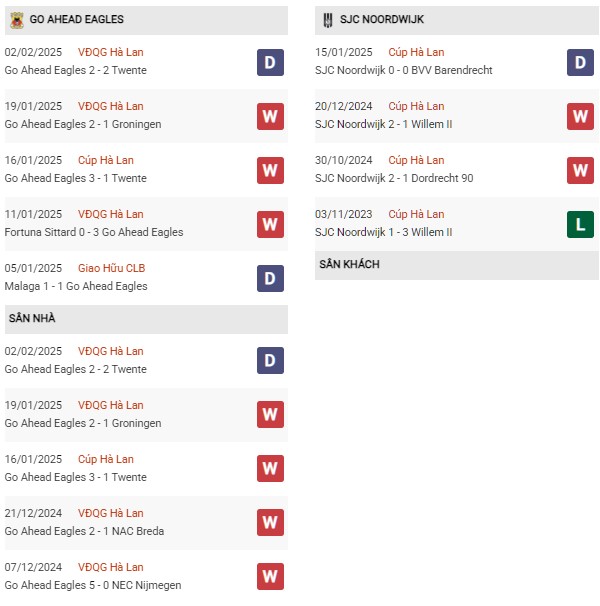Click SJC Noordwijk 1 - 3 Willem II result
The image size is (600, 606).
pos(383,232)
